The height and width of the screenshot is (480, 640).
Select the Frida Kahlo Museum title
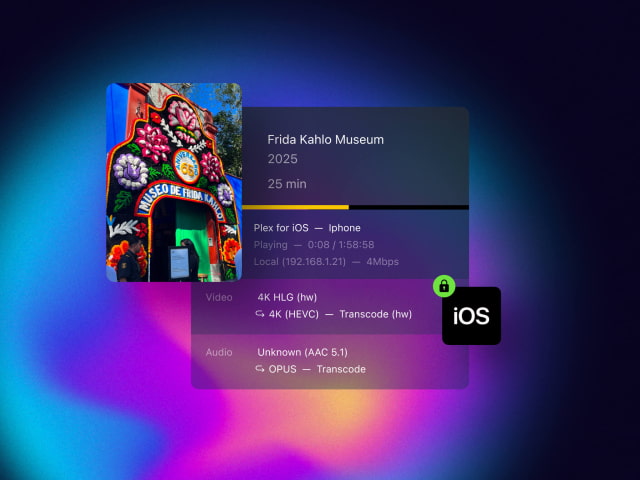[x=325, y=140]
